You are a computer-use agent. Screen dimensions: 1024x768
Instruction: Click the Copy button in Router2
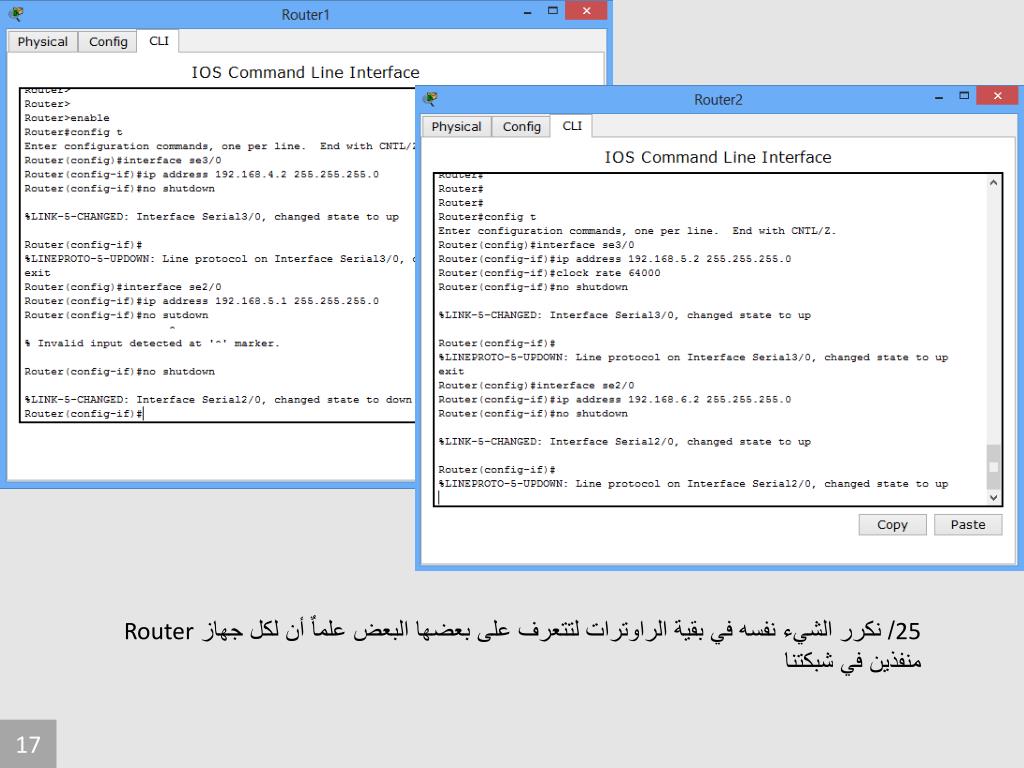(892, 525)
